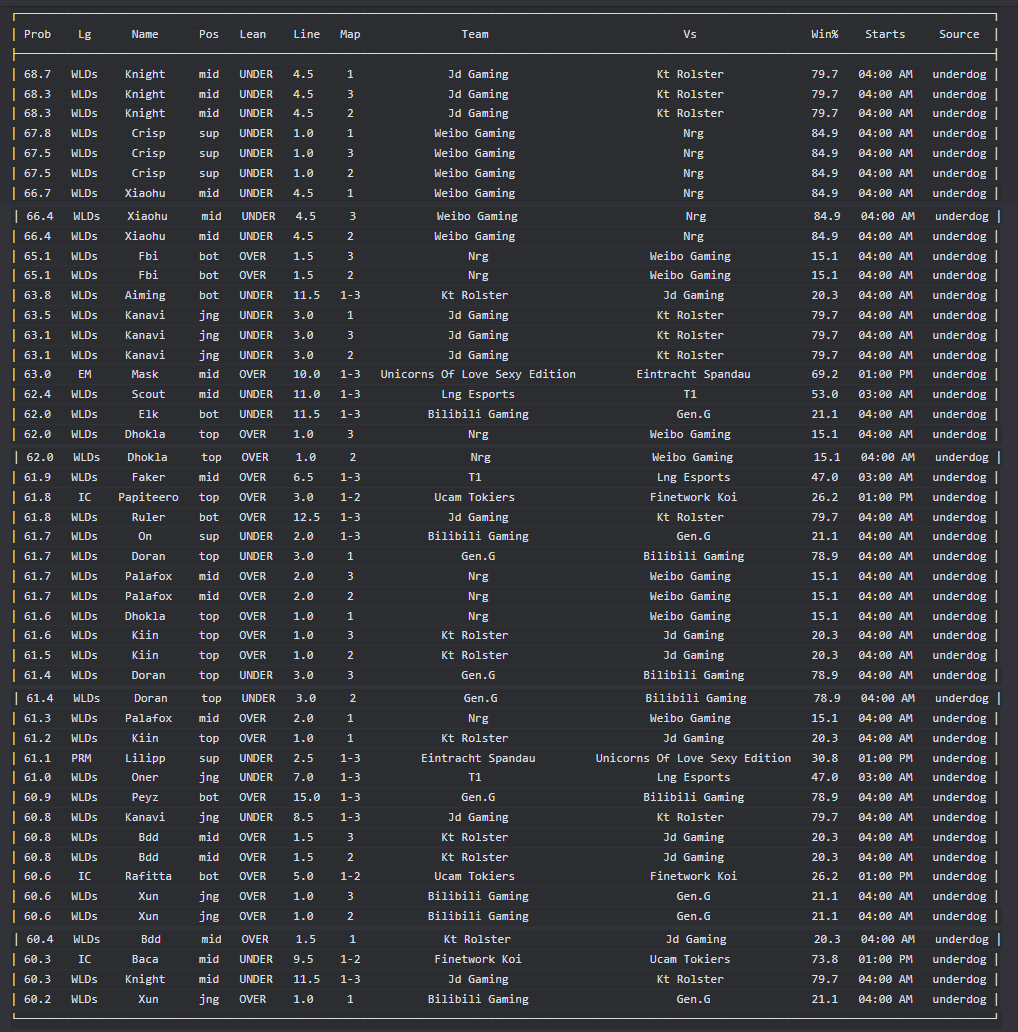
Task: Click the player name Peyz
Action: click(x=145, y=798)
